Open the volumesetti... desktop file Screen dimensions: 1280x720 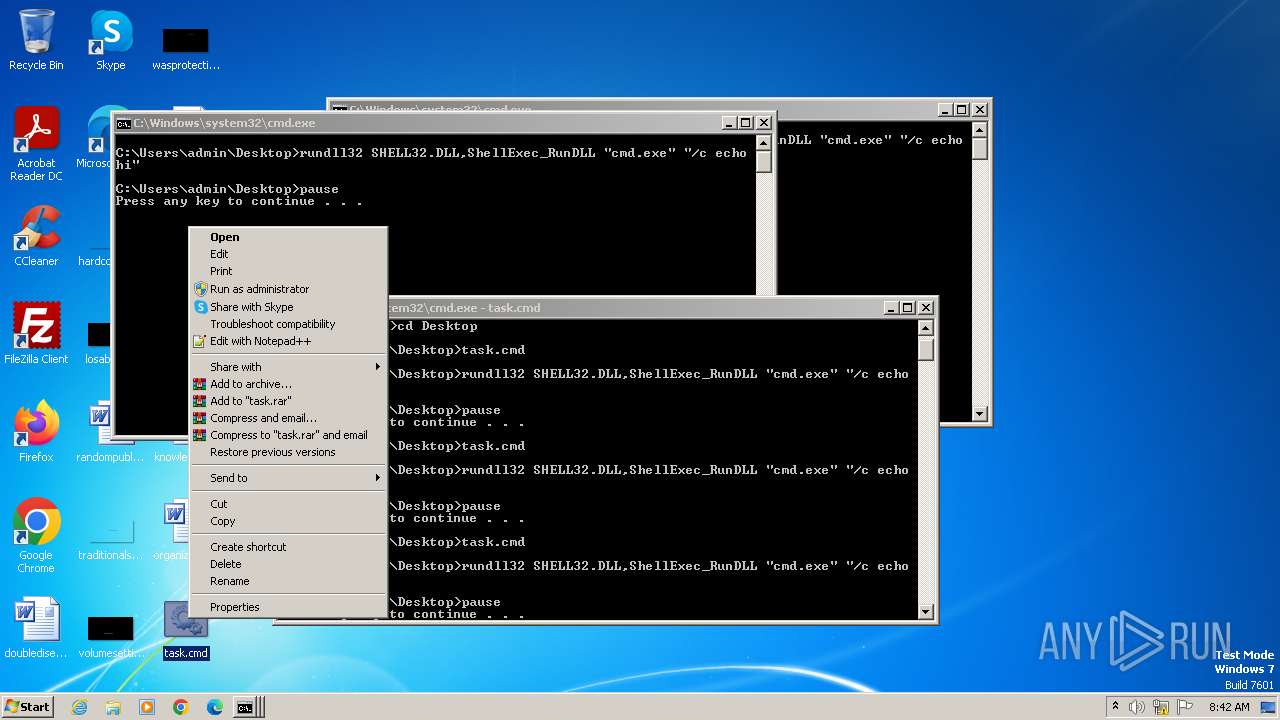click(x=110, y=637)
